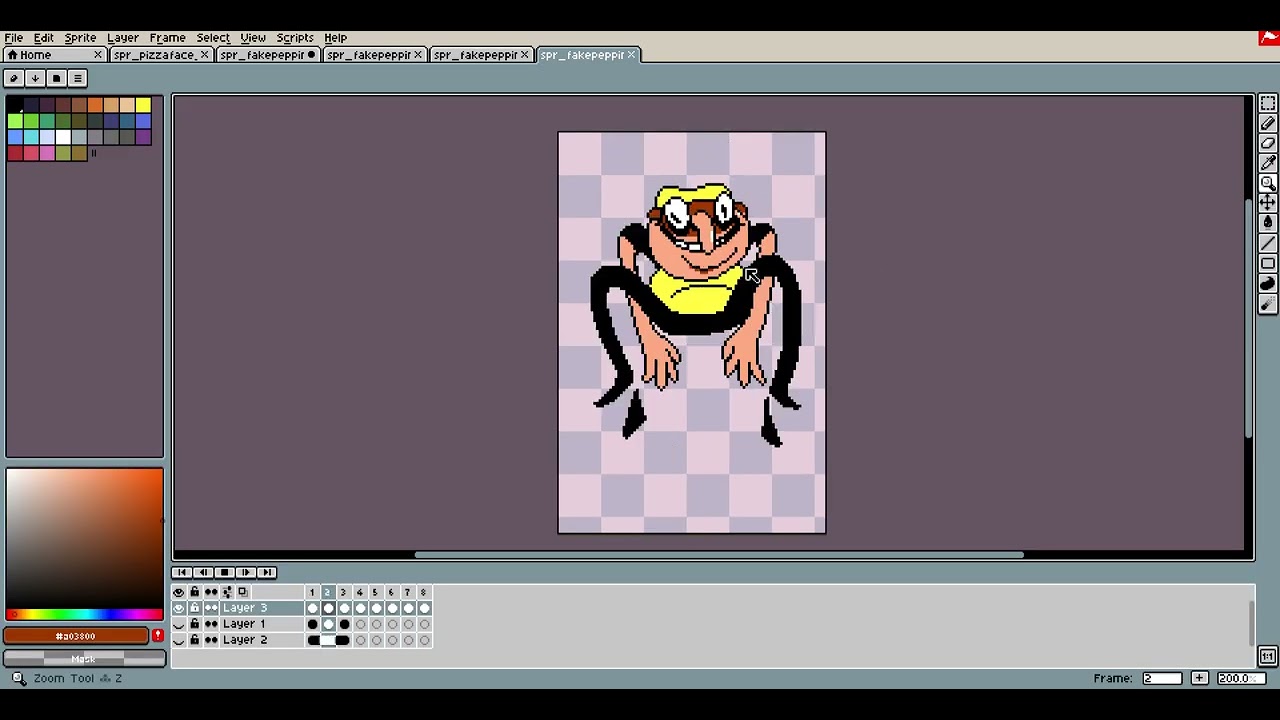
Task: Select the Move tool
Action: 1267,203
